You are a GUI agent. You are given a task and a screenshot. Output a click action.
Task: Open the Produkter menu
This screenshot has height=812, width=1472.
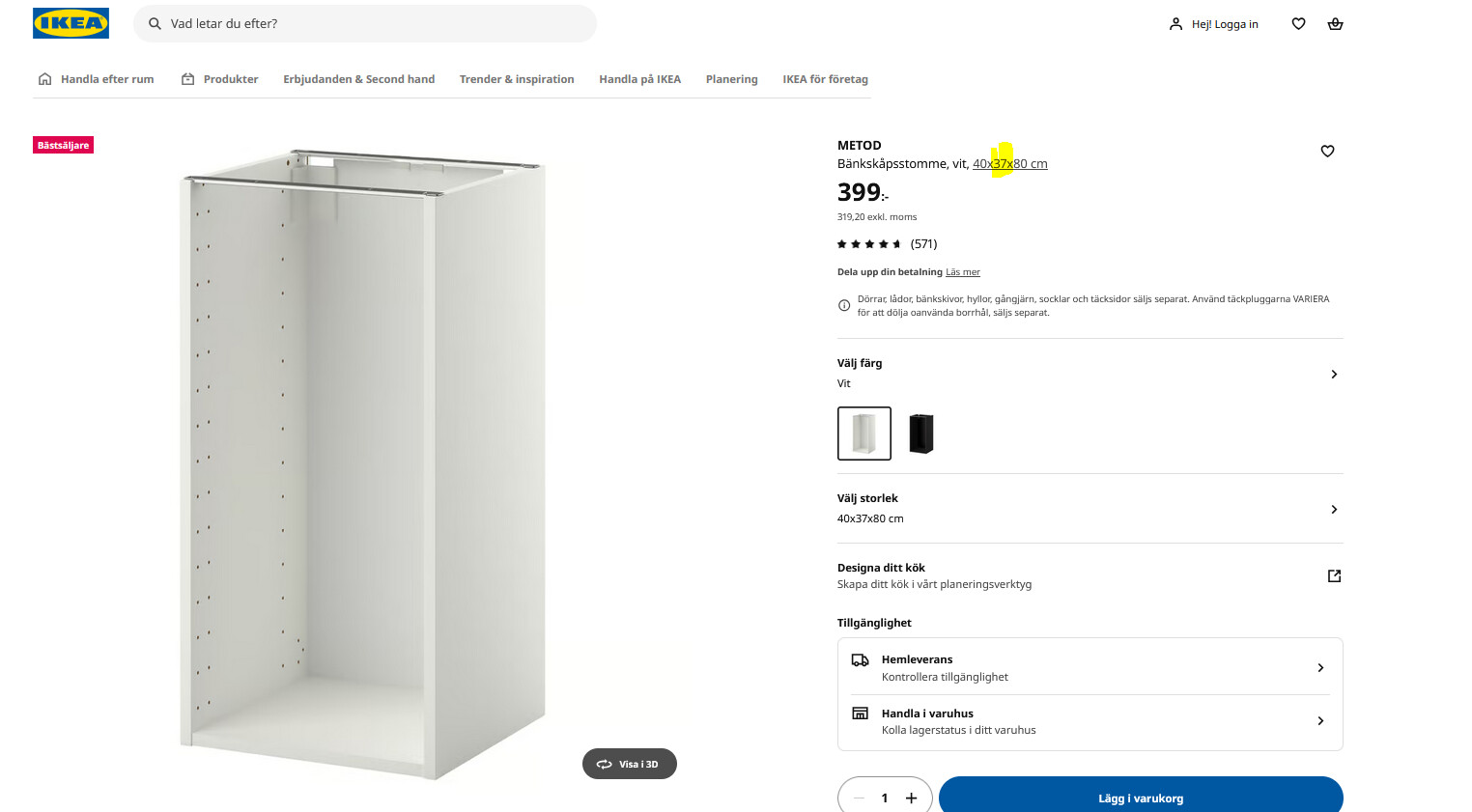point(220,79)
